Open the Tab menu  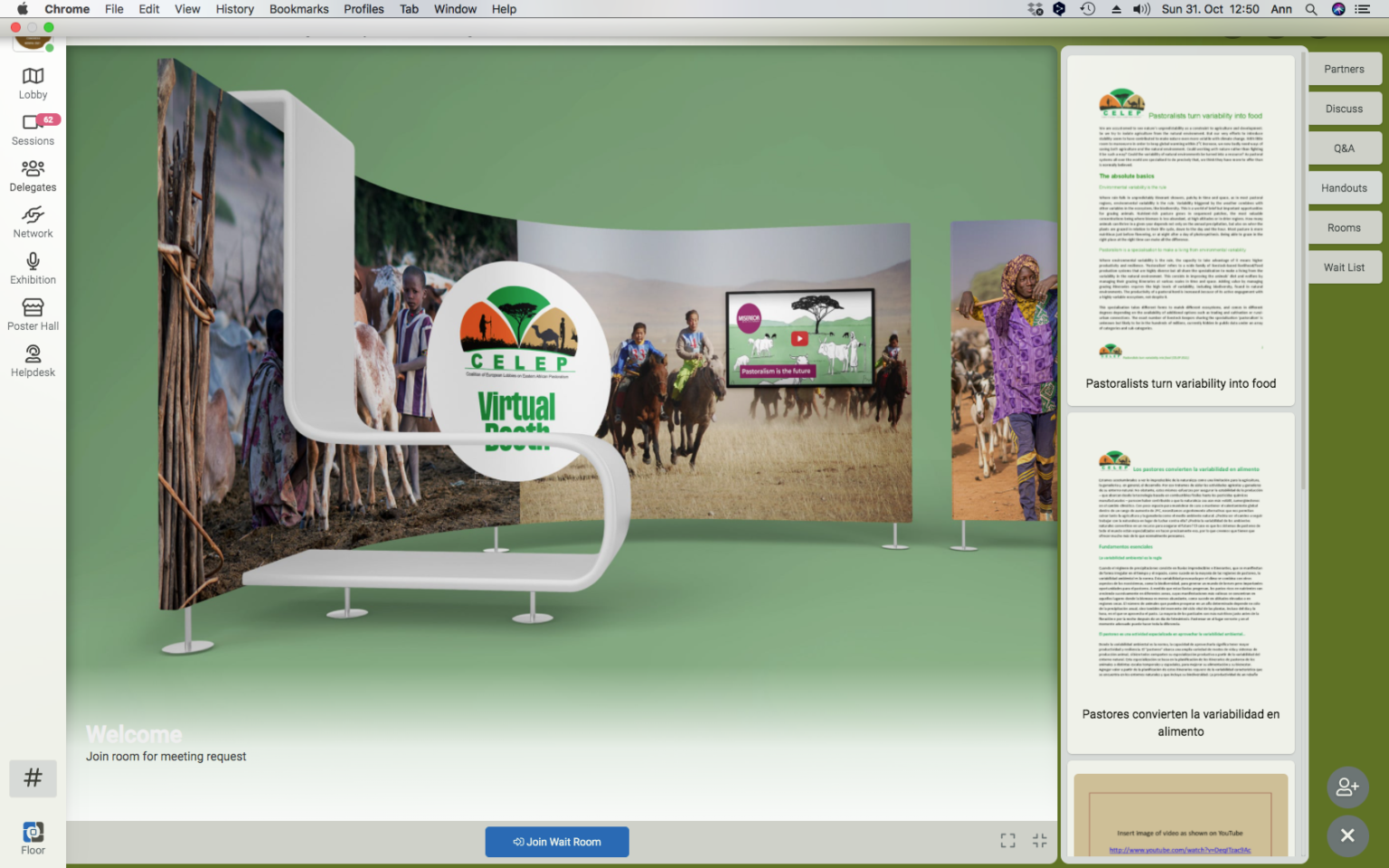410,9
